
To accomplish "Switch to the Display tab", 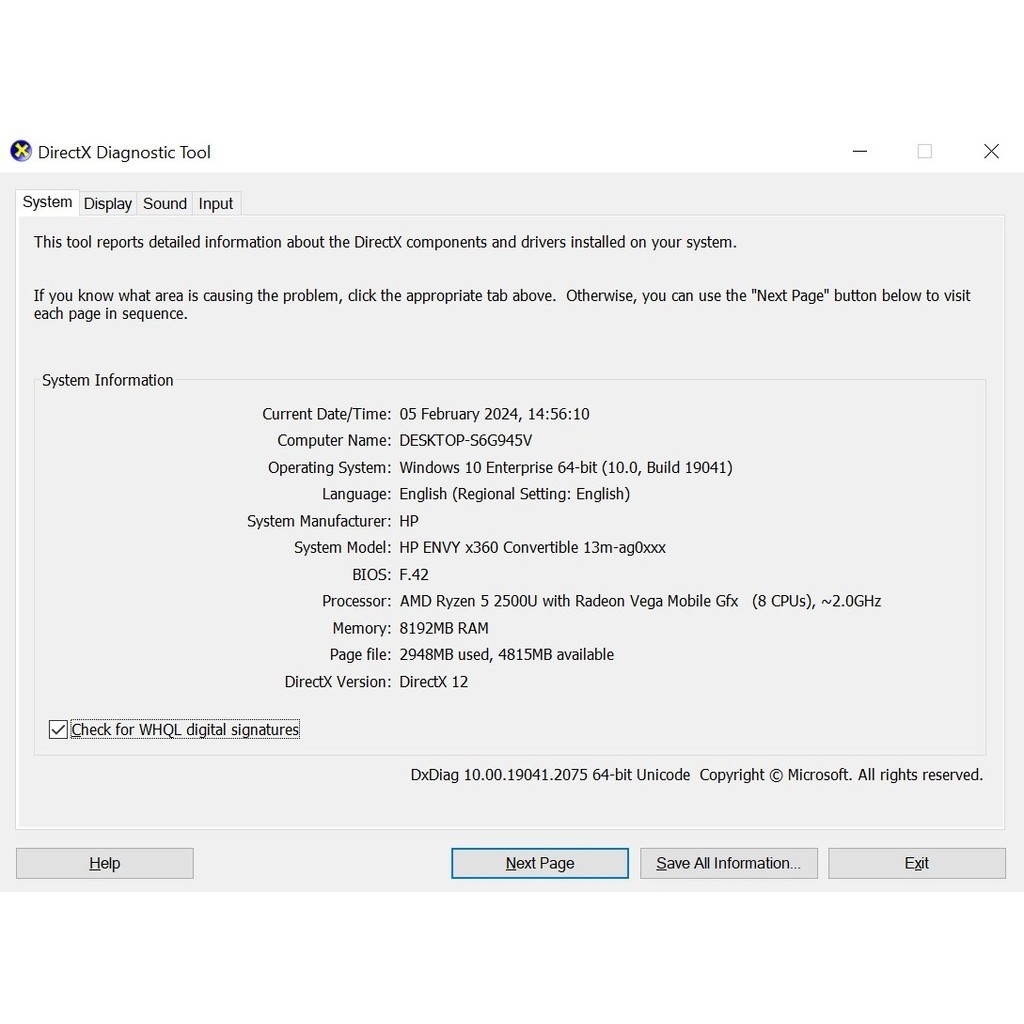I will 108,204.
